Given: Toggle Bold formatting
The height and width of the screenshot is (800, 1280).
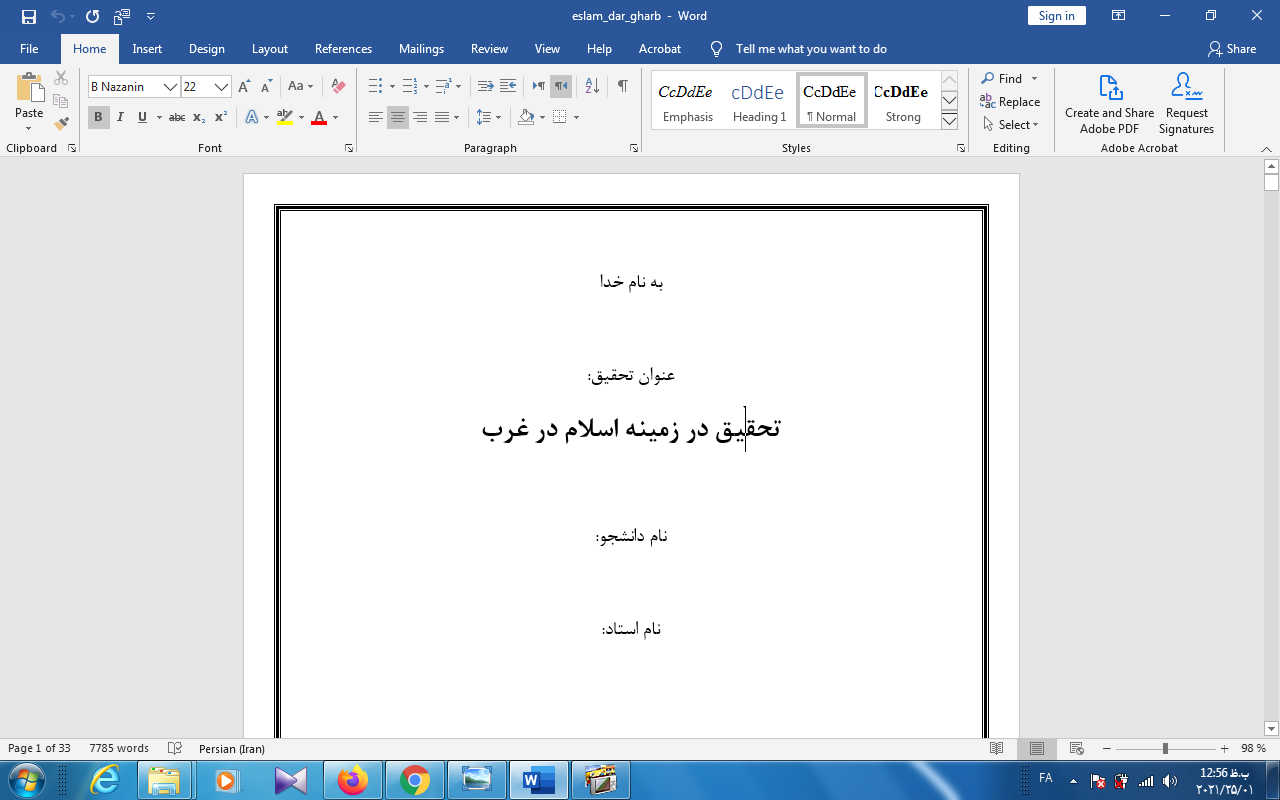Looking at the screenshot, I should pos(98,117).
